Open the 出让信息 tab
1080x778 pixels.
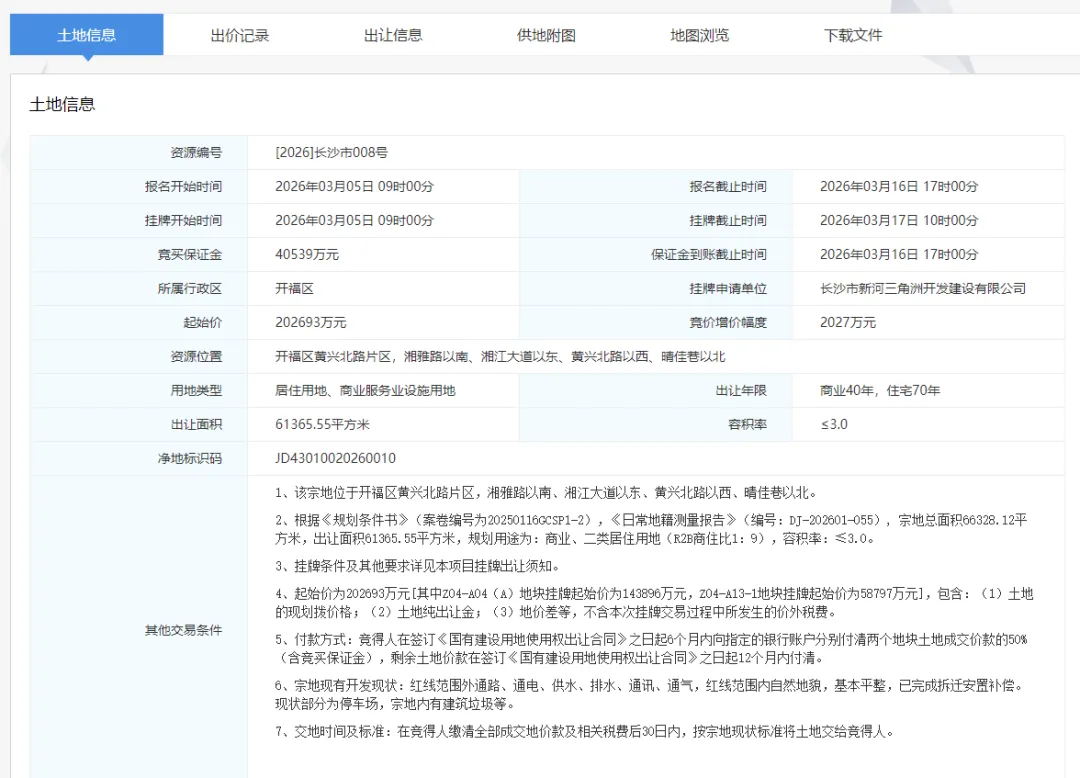393,35
